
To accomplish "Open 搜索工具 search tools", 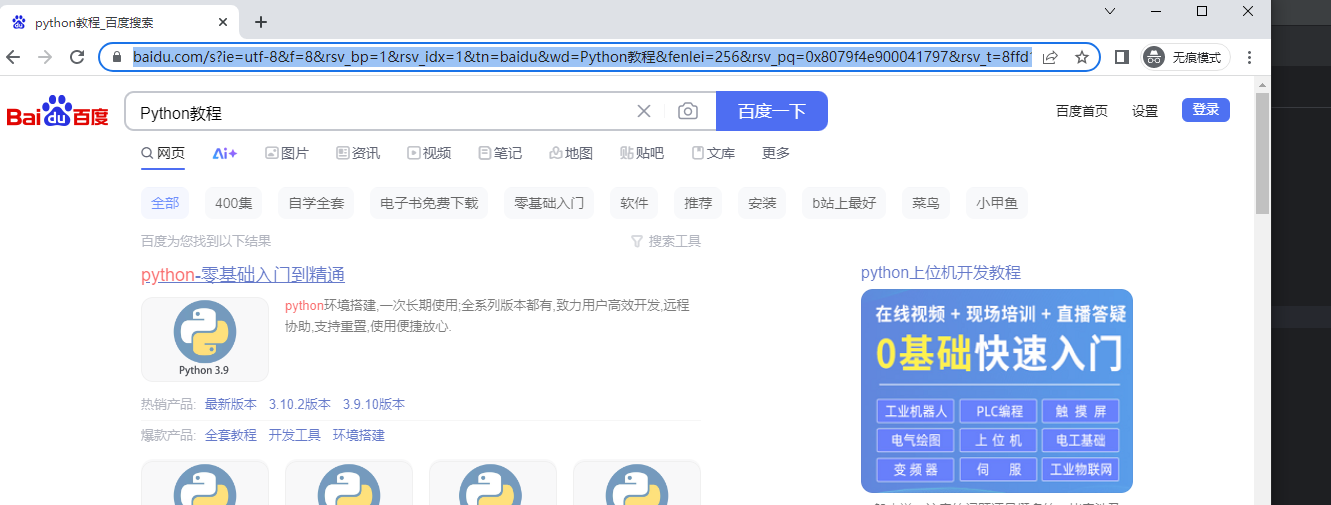I will (666, 241).
